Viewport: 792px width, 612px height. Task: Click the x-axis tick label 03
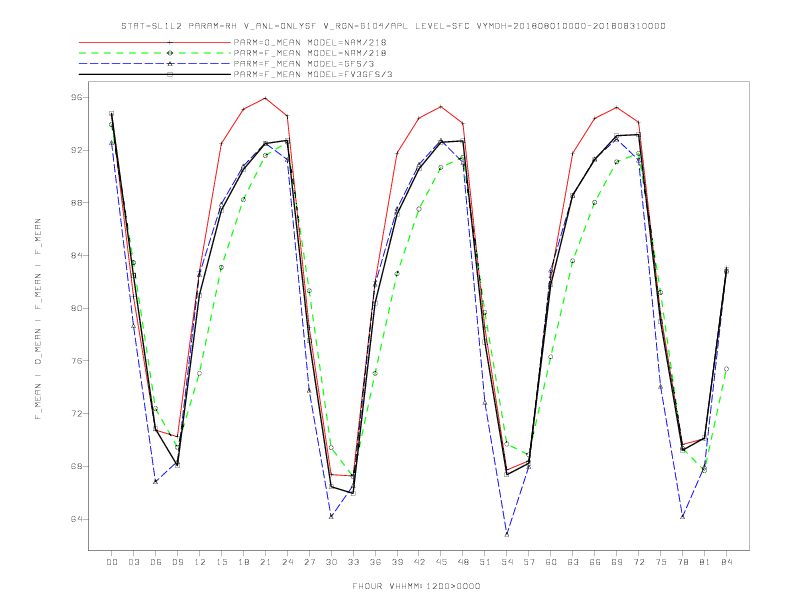[134, 562]
